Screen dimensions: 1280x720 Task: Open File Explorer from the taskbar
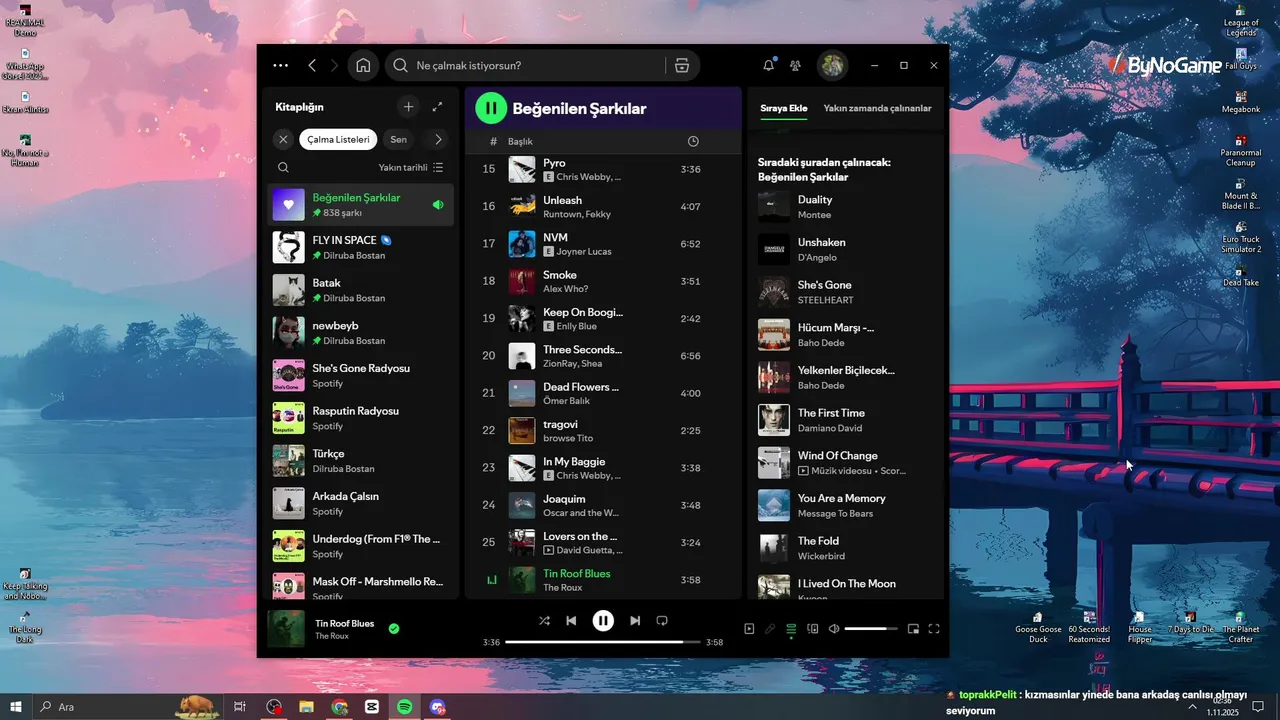pos(307,706)
